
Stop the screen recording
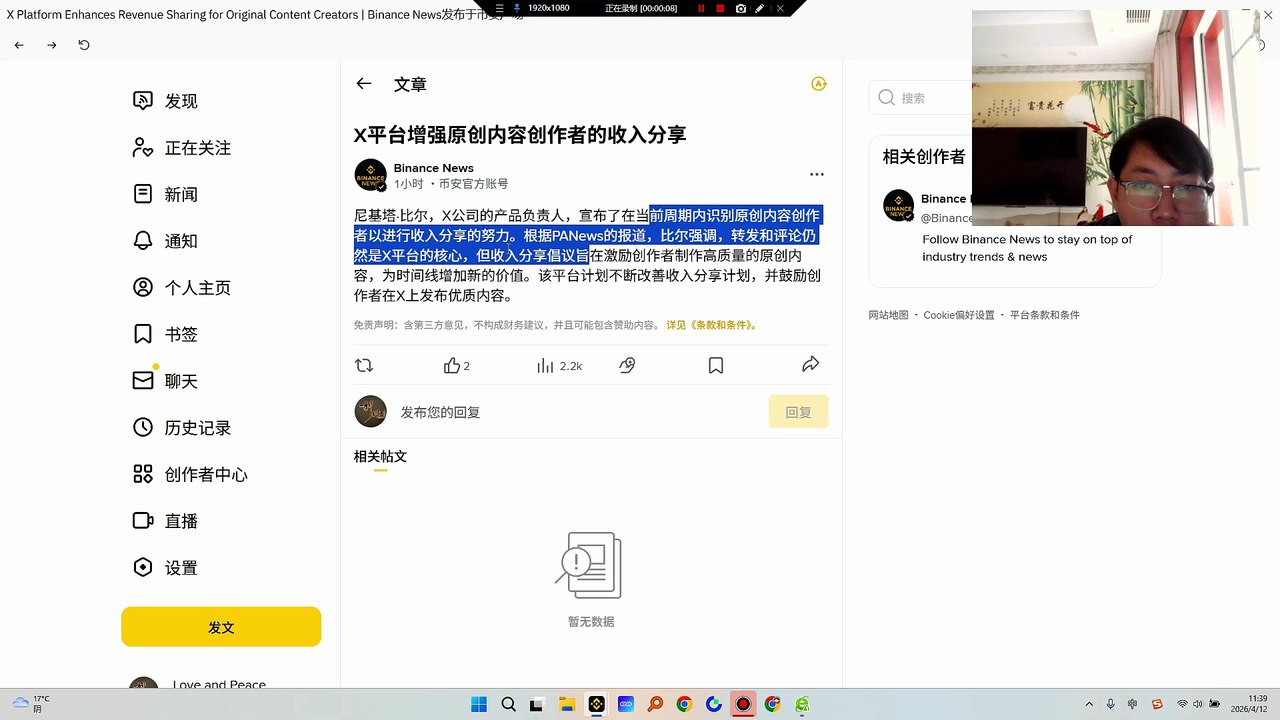pos(720,8)
